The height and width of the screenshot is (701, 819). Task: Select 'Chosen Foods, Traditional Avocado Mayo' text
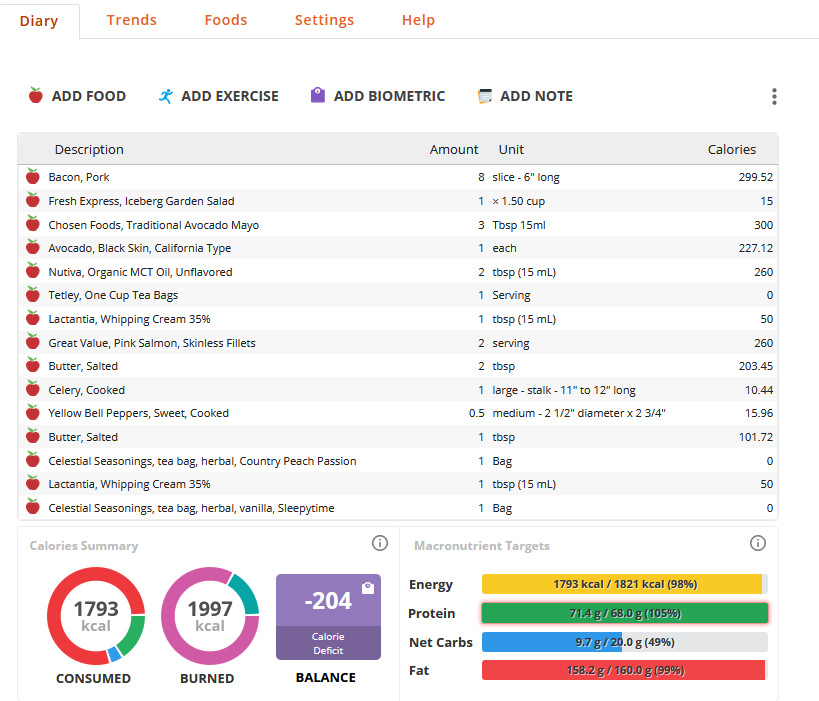click(154, 225)
